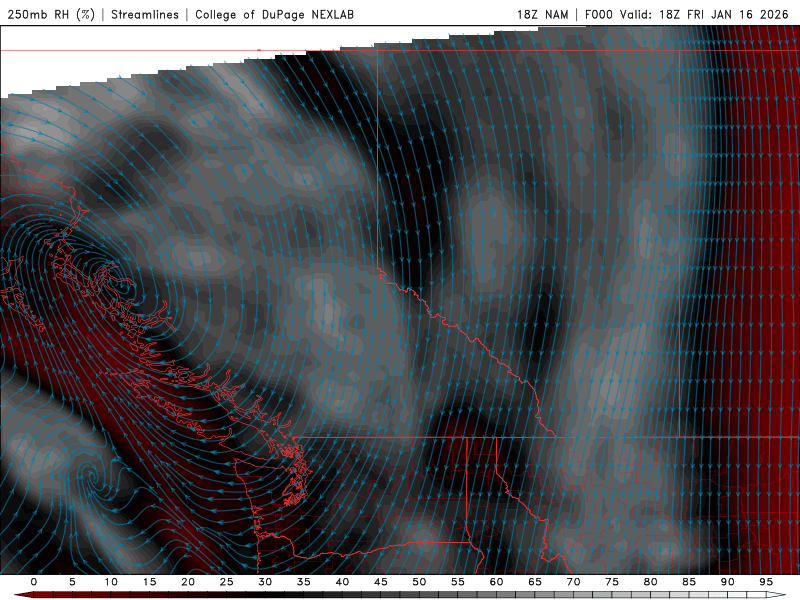This screenshot has height=600, width=800.
Task: Select the "35" value on the colorbar
Action: pyautogui.click(x=304, y=582)
